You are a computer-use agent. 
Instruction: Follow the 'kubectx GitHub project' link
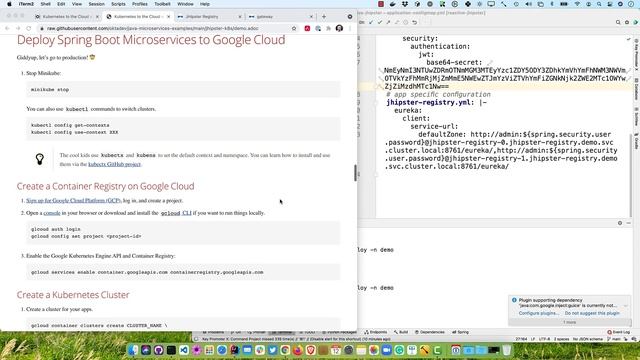[x=114, y=164]
